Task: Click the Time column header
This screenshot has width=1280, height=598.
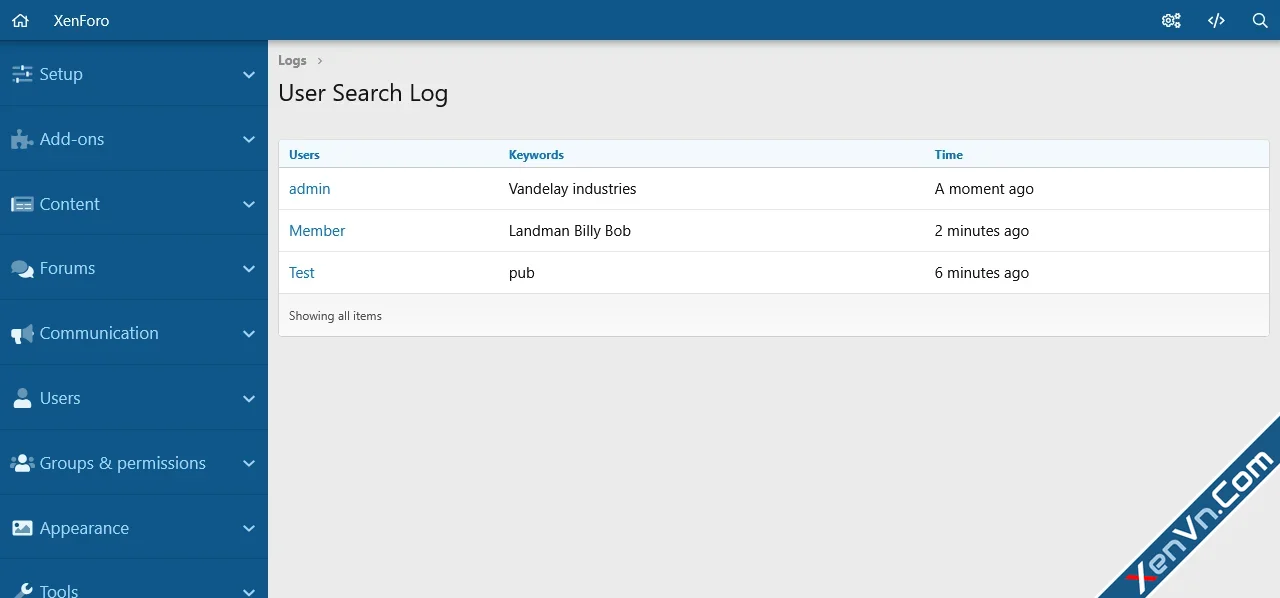Action: [948, 154]
